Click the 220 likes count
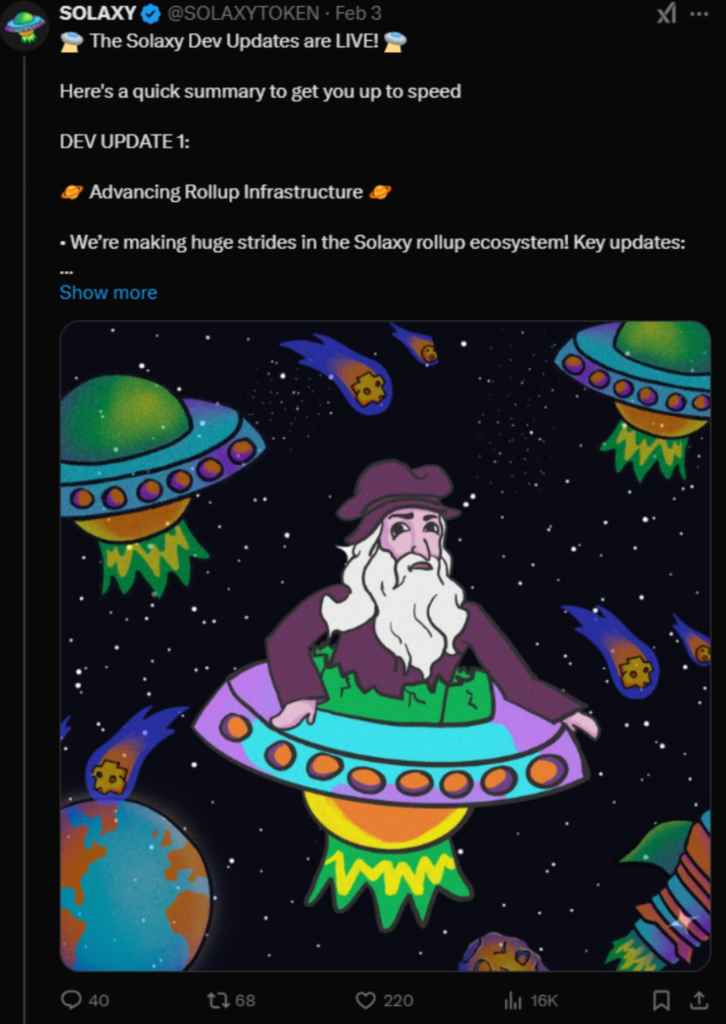Viewport: 726px width, 1024px height. tap(398, 1000)
